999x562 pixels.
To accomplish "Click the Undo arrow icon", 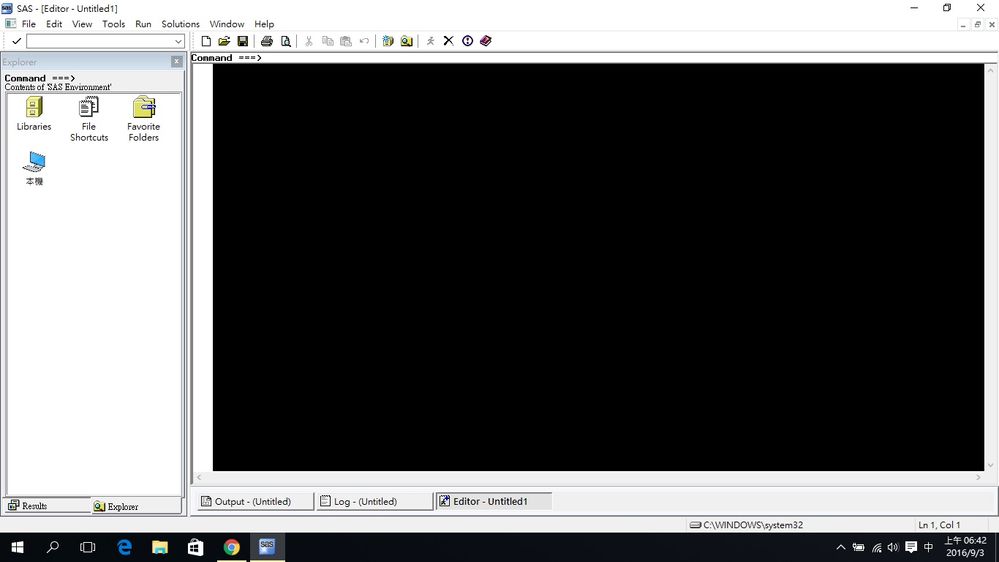I will tap(364, 41).
